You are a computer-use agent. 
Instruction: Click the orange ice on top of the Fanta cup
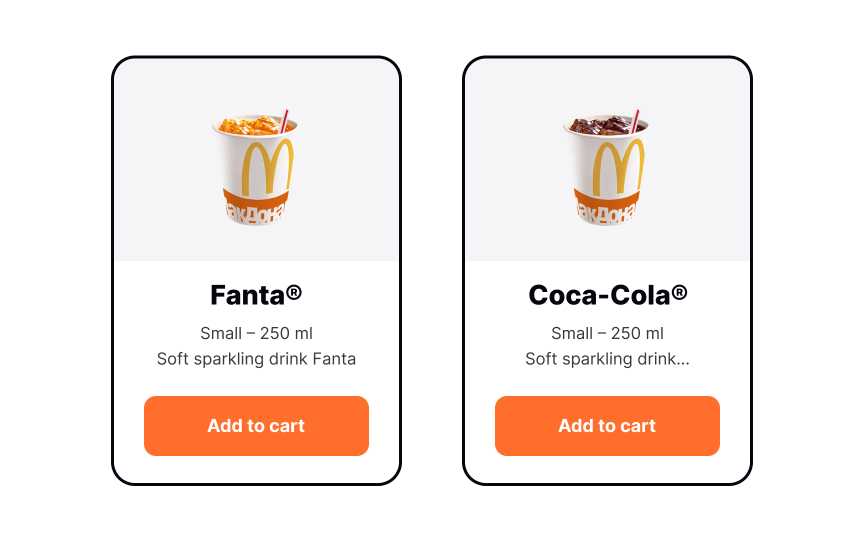[249, 125]
